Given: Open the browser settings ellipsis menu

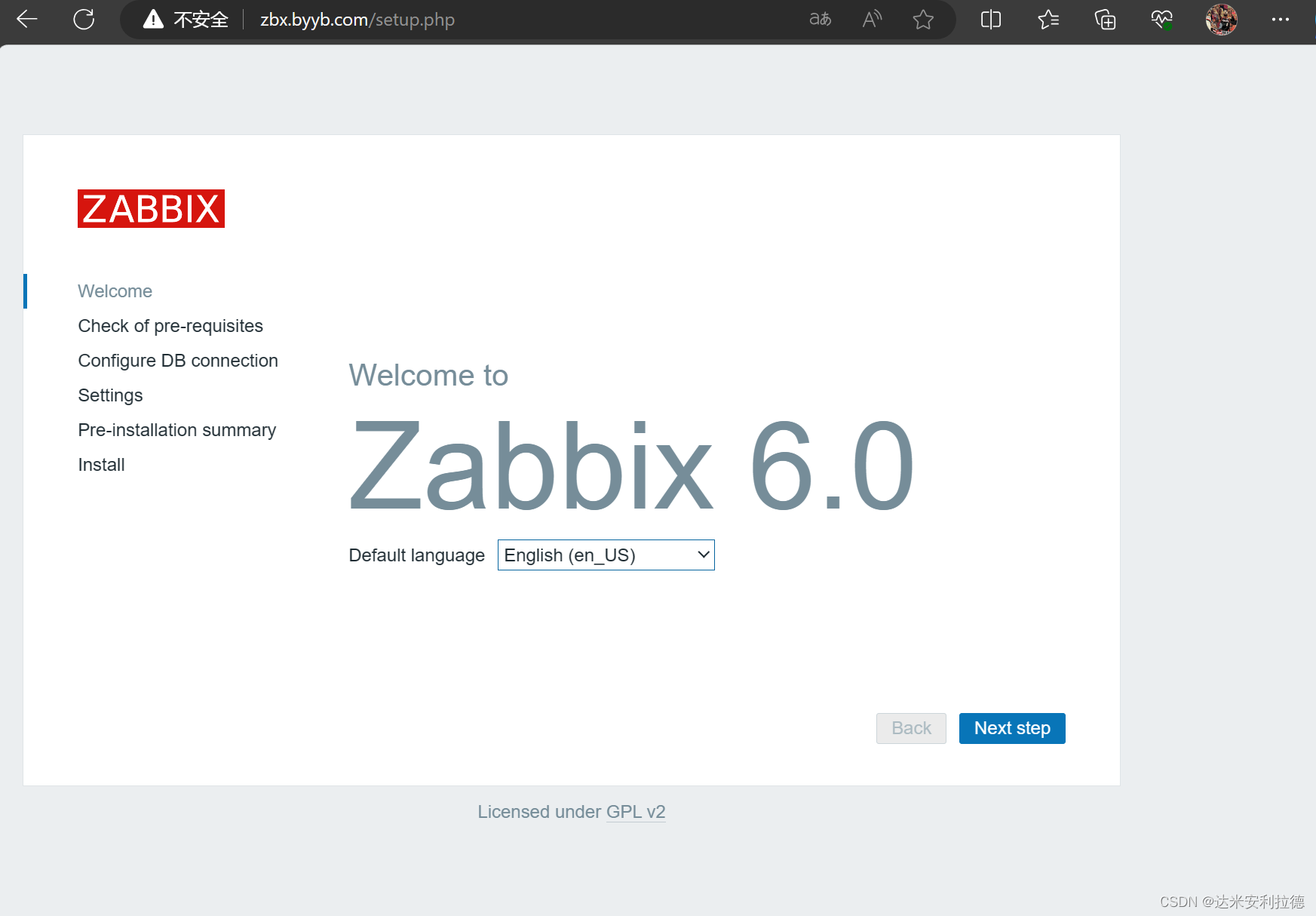Looking at the screenshot, I should pos(1280,20).
